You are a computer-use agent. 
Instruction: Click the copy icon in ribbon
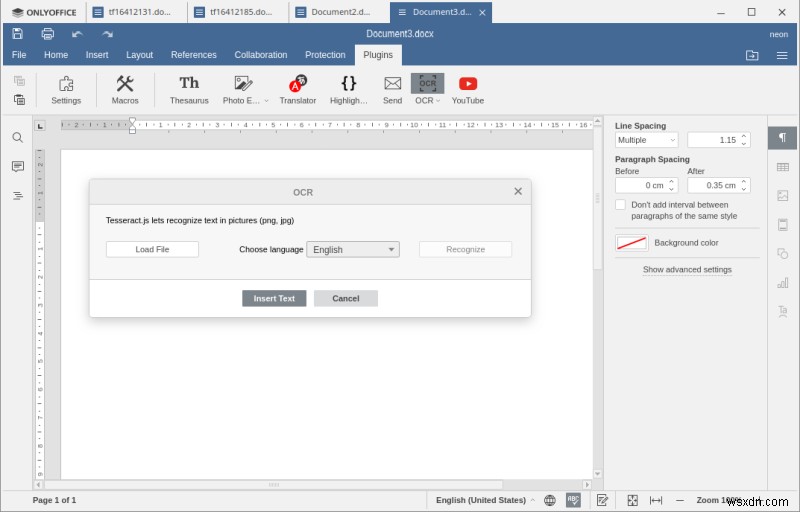click(19, 81)
